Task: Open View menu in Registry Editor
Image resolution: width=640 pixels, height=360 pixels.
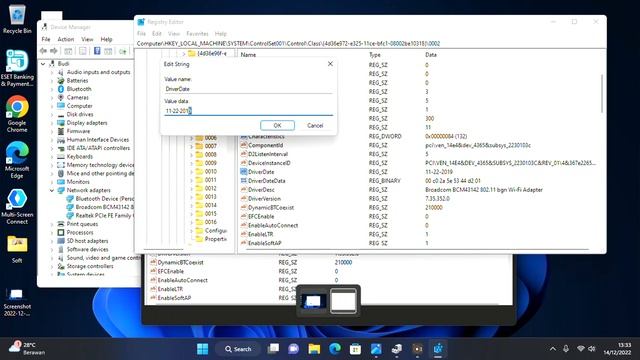Action: 174,33
